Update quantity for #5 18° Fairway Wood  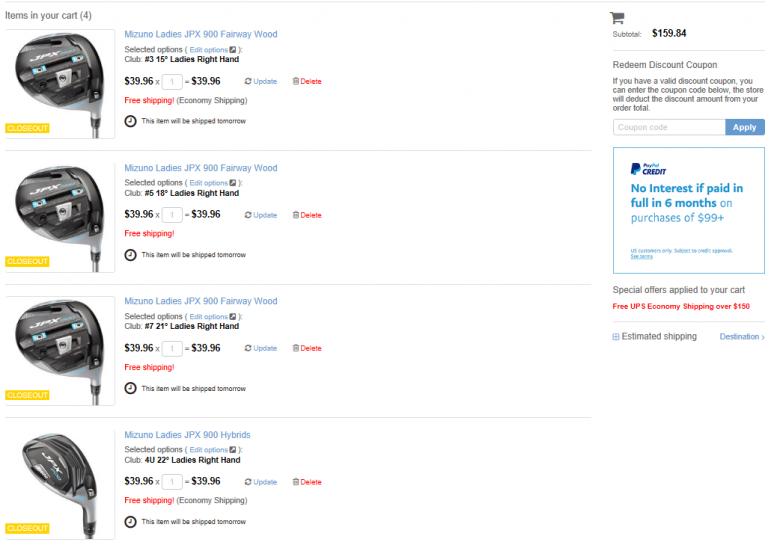click(x=261, y=215)
